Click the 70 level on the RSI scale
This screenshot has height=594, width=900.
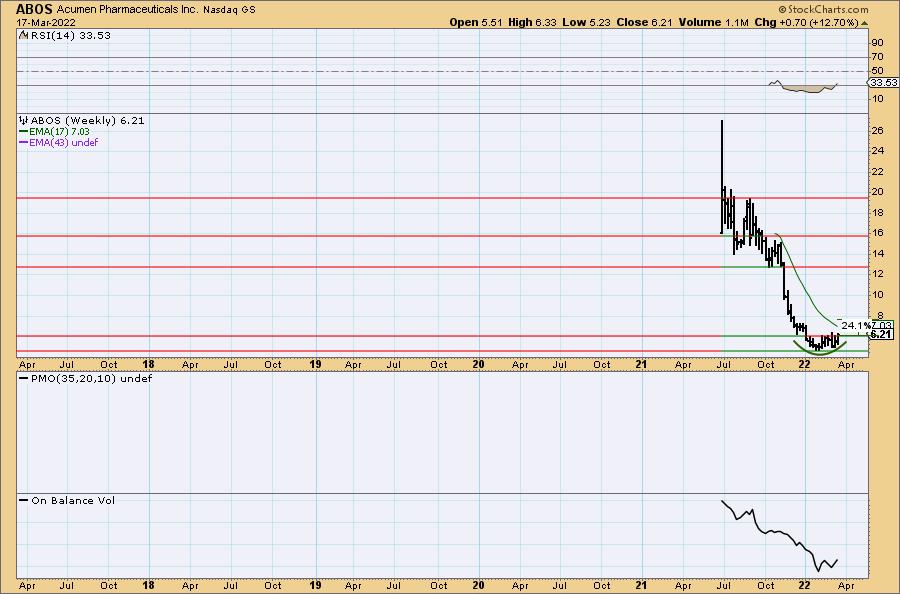877,57
